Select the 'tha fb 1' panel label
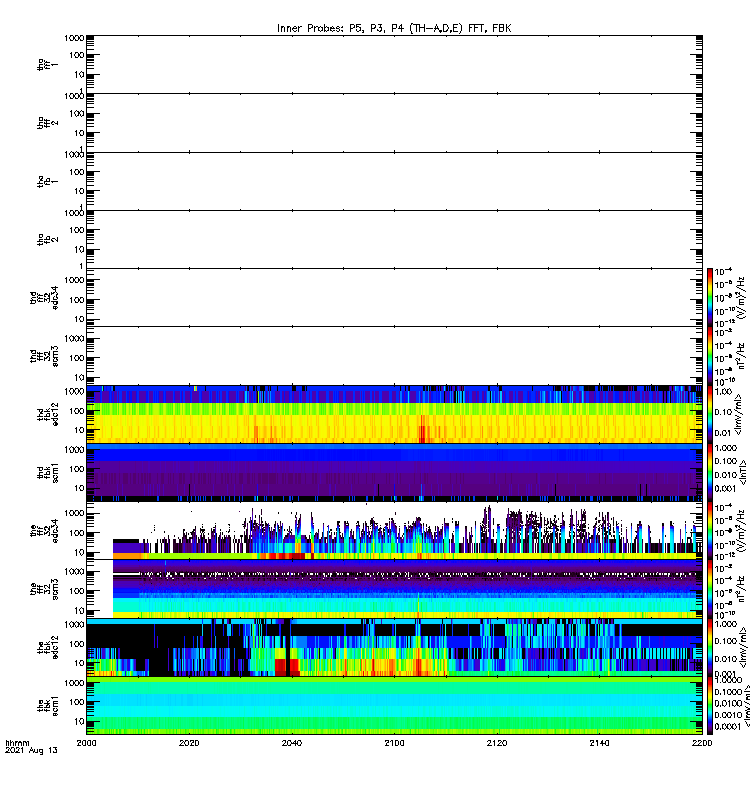Screen dimensions: 750x800 (x=48, y=181)
